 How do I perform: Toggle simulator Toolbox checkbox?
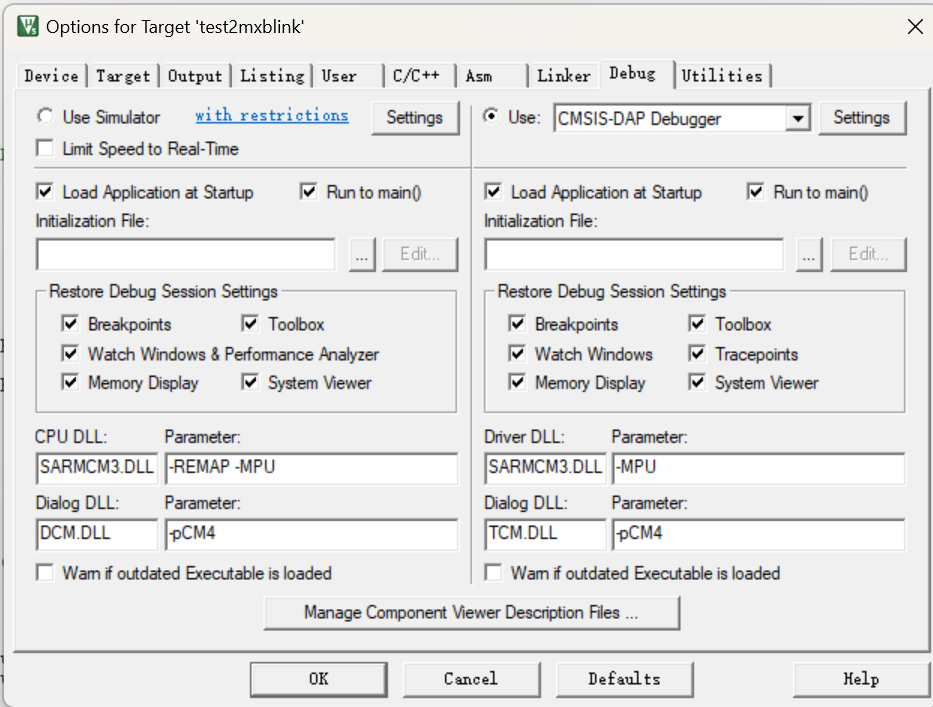coord(250,323)
